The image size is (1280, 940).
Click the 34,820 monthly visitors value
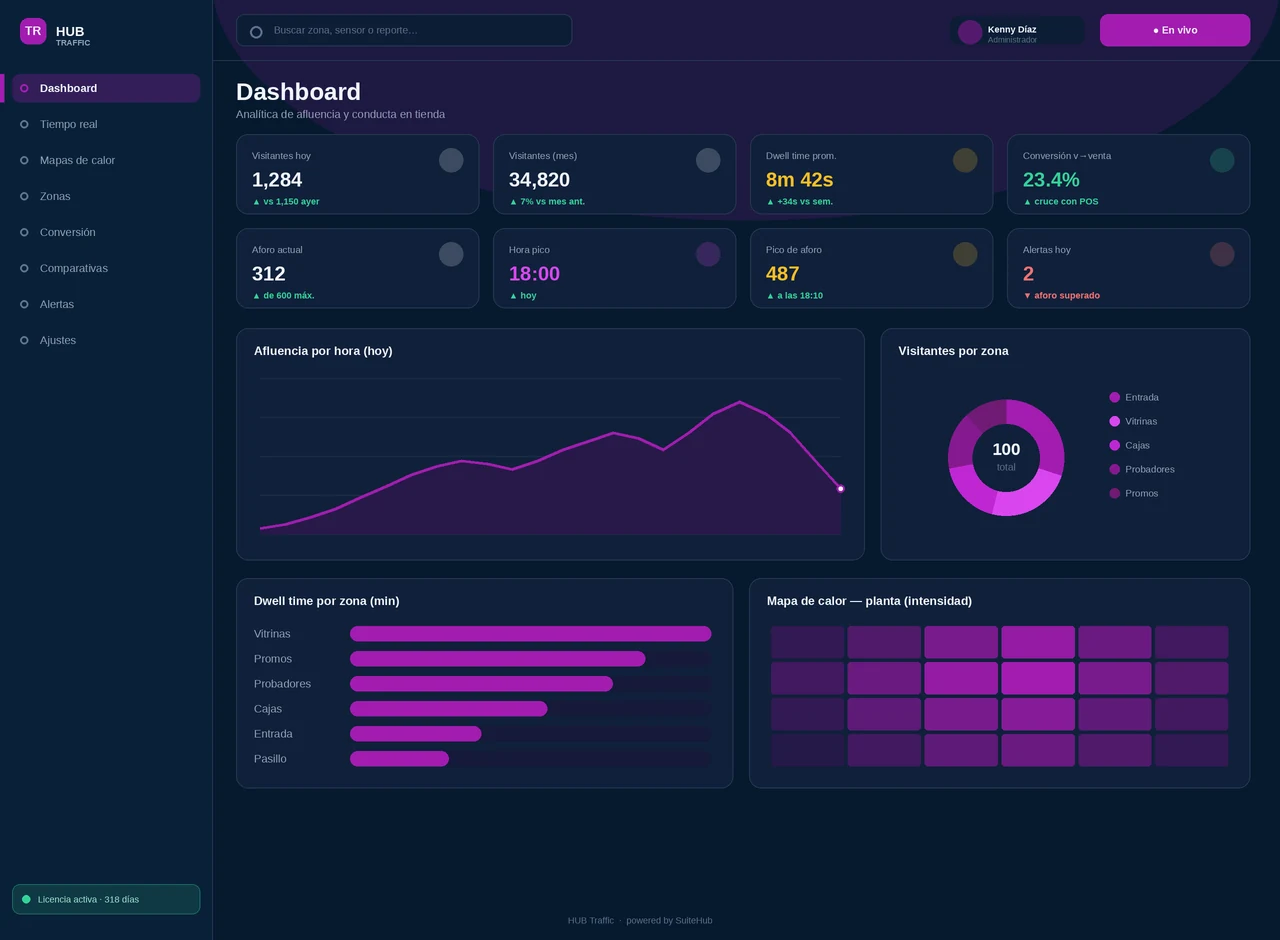[539, 180]
